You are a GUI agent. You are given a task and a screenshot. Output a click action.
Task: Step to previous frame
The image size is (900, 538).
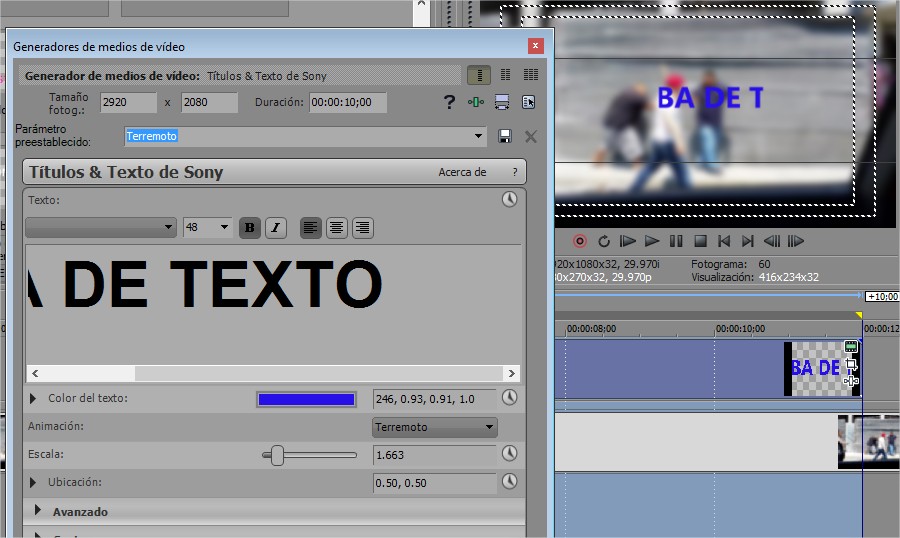(771, 241)
